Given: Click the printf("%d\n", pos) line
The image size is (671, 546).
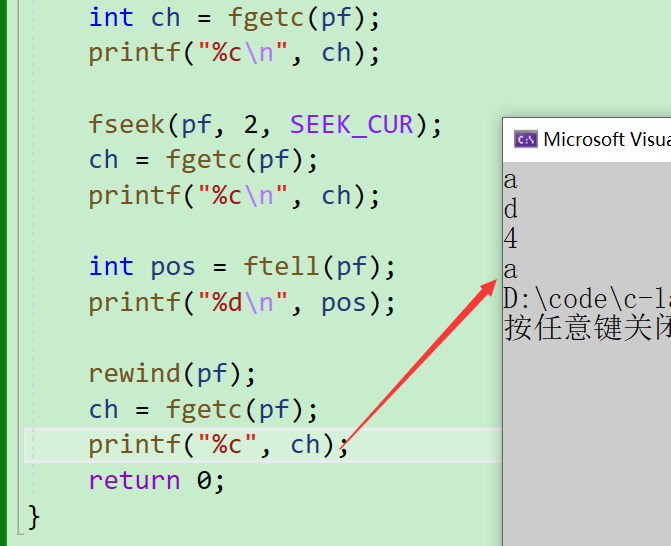Looking at the screenshot, I should (x=242, y=303).
